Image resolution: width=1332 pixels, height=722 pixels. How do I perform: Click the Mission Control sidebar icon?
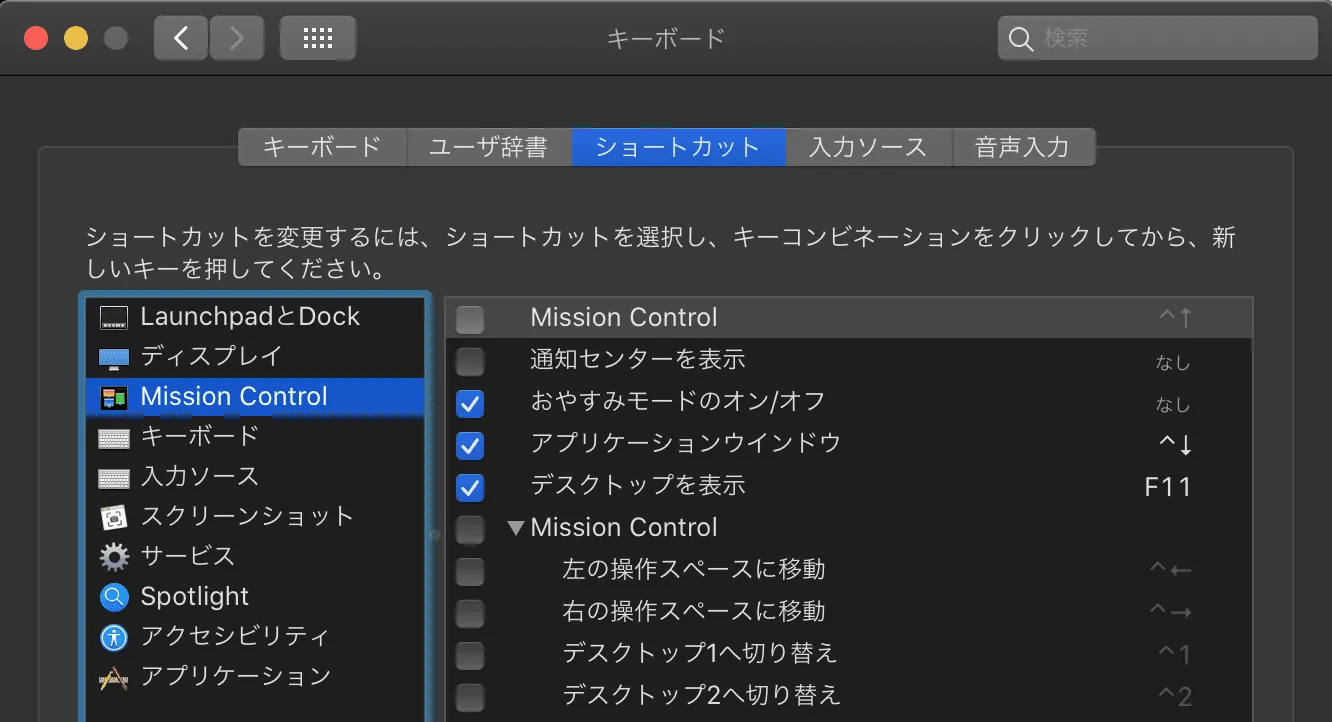coord(114,398)
